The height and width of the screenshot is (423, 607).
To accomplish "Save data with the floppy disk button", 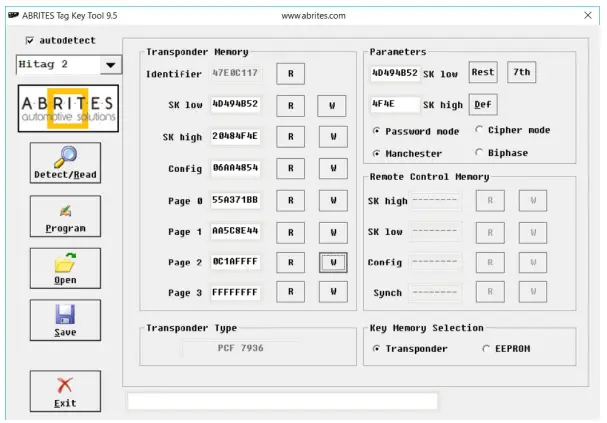I will pos(65,320).
